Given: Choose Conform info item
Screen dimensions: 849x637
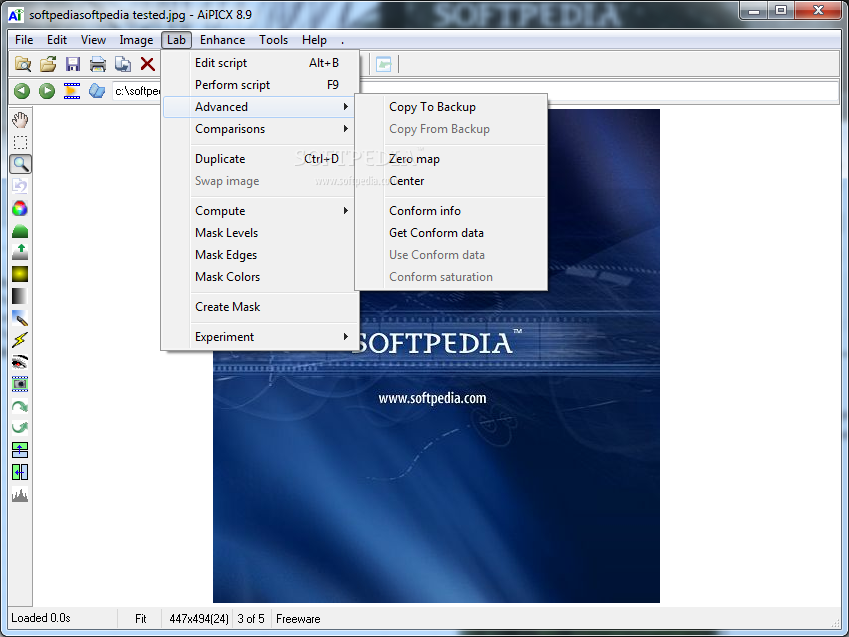Looking at the screenshot, I should click(x=450, y=211).
